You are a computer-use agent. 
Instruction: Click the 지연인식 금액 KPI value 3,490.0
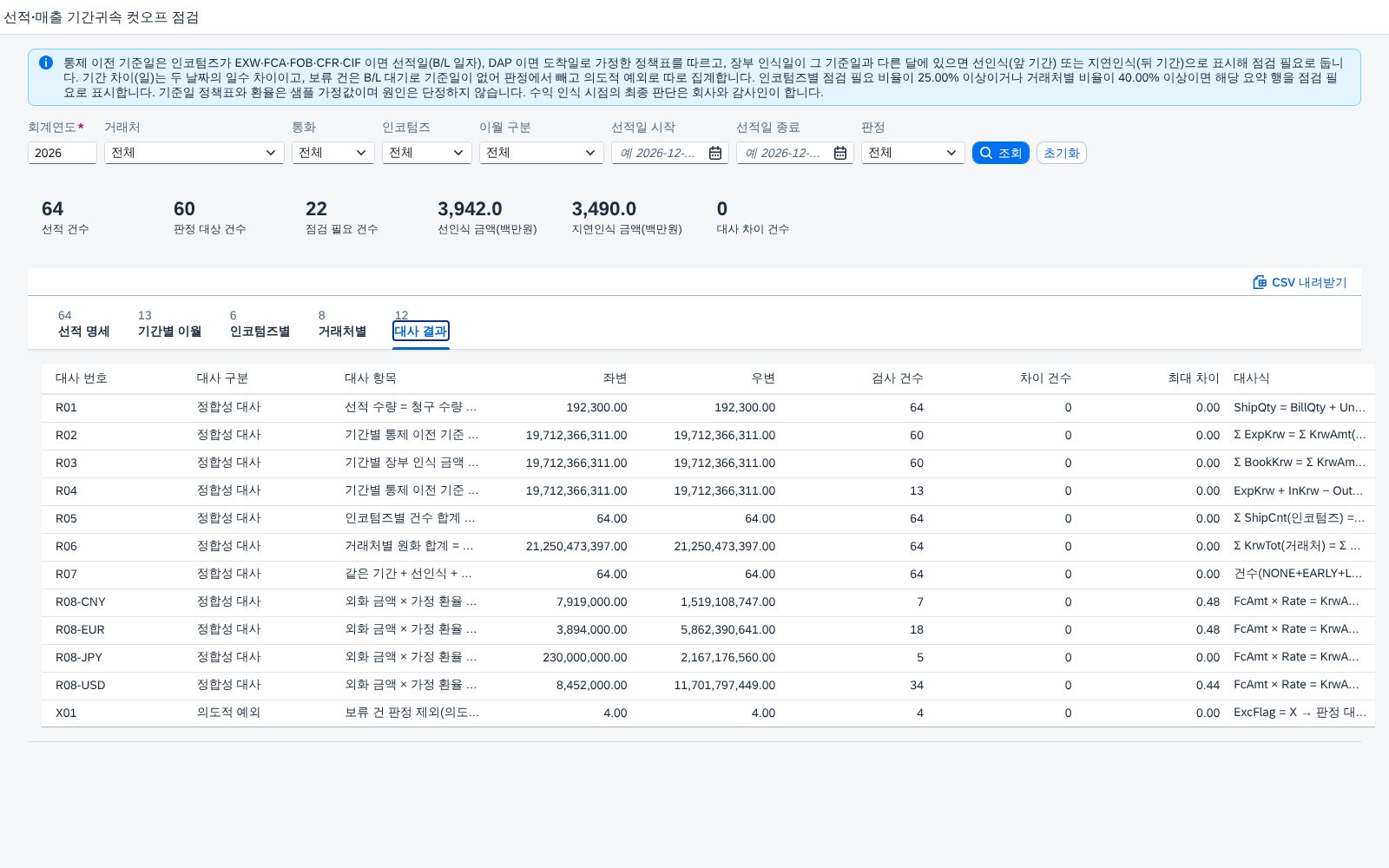[603, 209]
